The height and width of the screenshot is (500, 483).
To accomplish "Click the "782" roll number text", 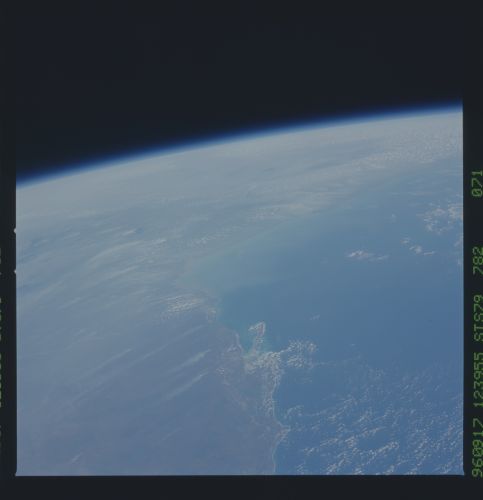I will pos(477,260).
